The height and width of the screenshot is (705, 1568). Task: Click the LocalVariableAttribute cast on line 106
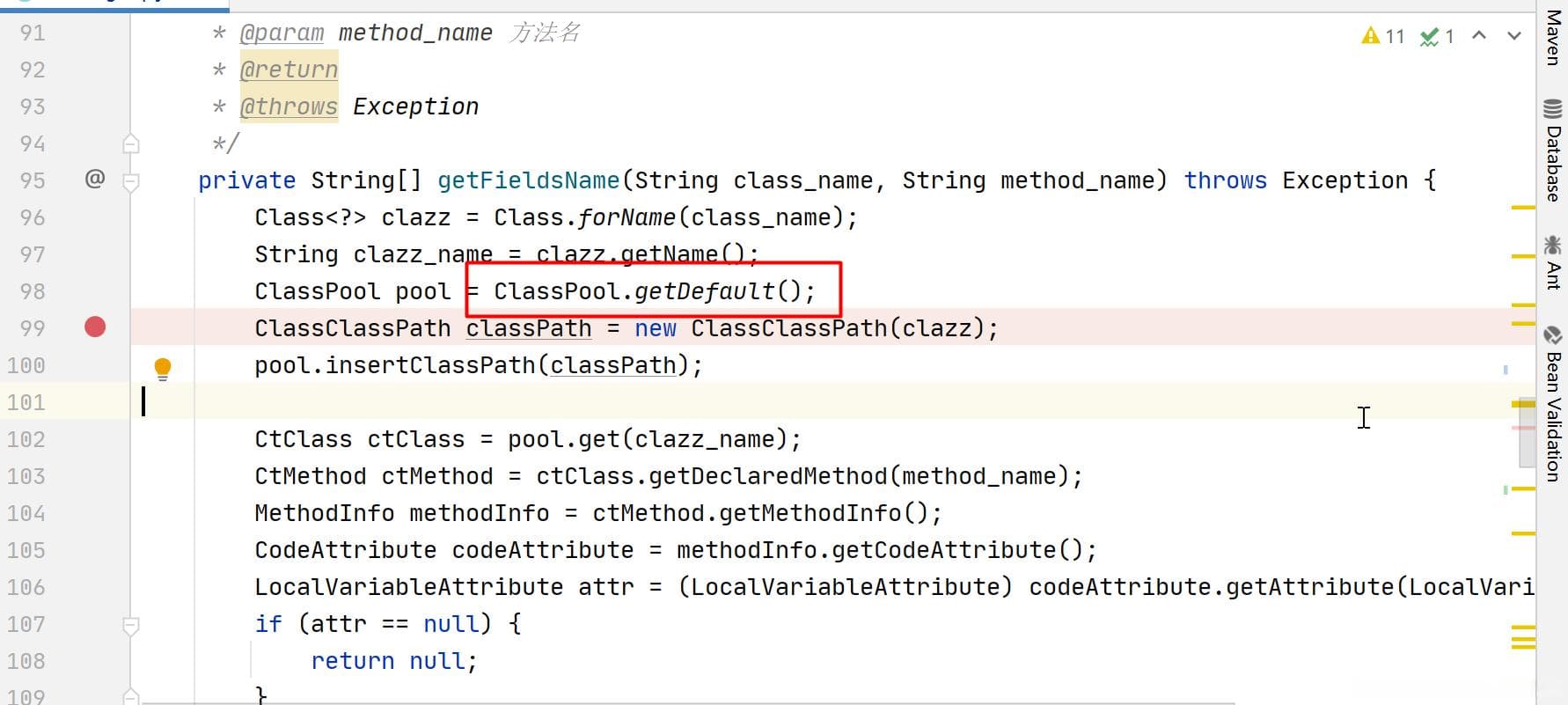pyautogui.click(x=846, y=587)
